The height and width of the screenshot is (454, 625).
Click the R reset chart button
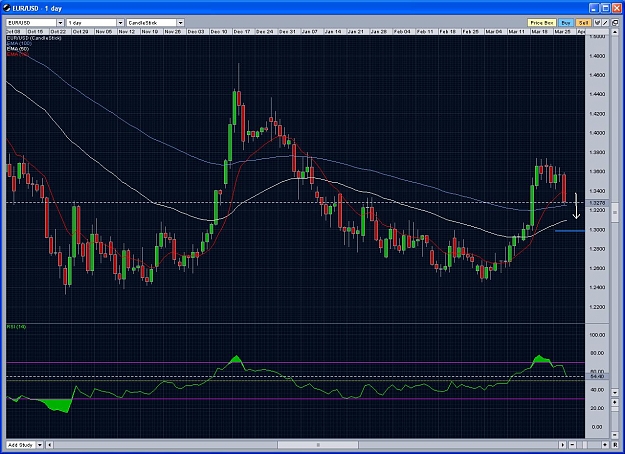pyautogui.click(x=615, y=445)
